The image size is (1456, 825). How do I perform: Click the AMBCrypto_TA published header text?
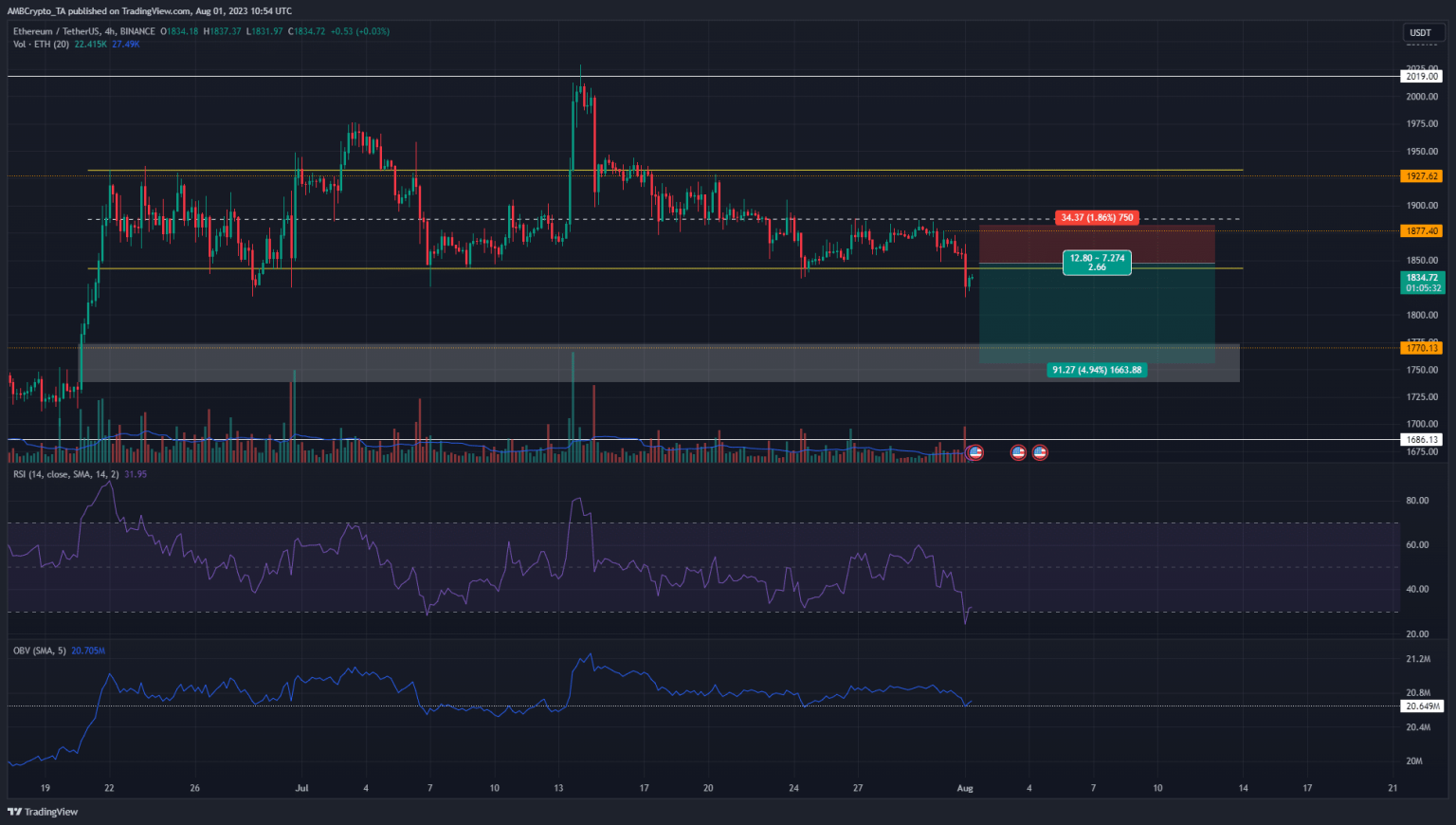[152, 11]
